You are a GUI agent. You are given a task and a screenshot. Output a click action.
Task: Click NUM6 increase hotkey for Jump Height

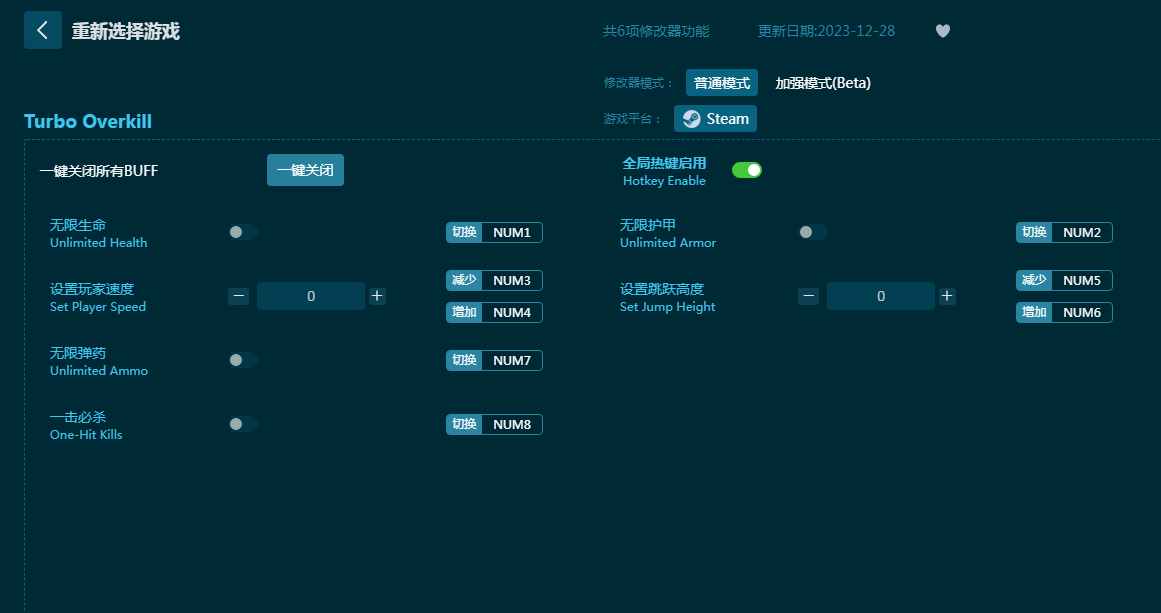(1081, 313)
